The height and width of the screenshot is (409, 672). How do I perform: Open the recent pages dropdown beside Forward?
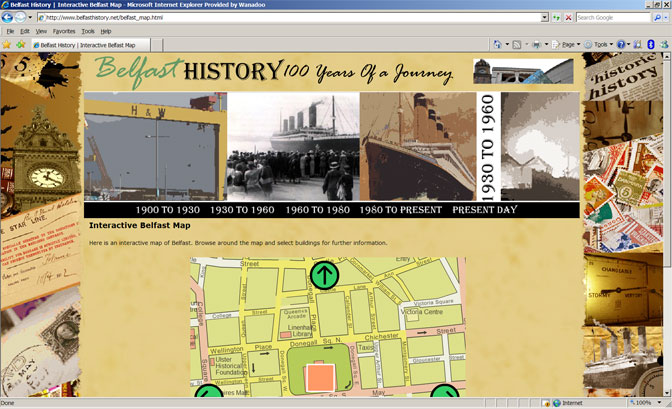click(x=30, y=18)
